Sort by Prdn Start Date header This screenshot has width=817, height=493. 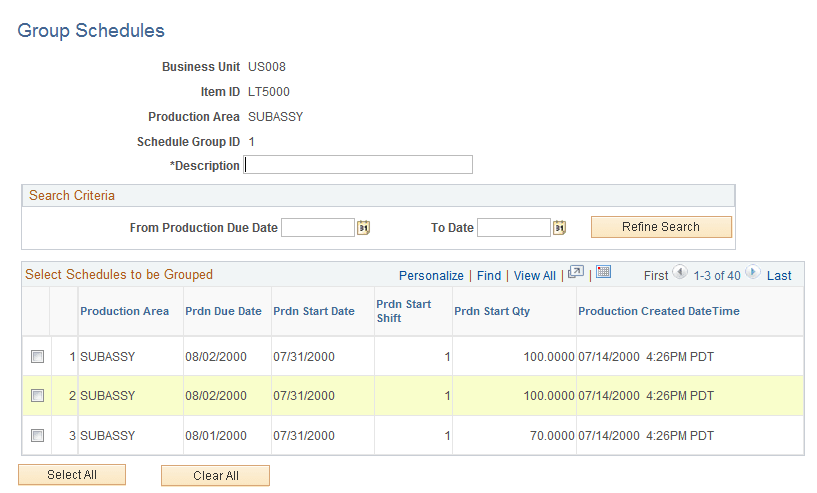314,311
